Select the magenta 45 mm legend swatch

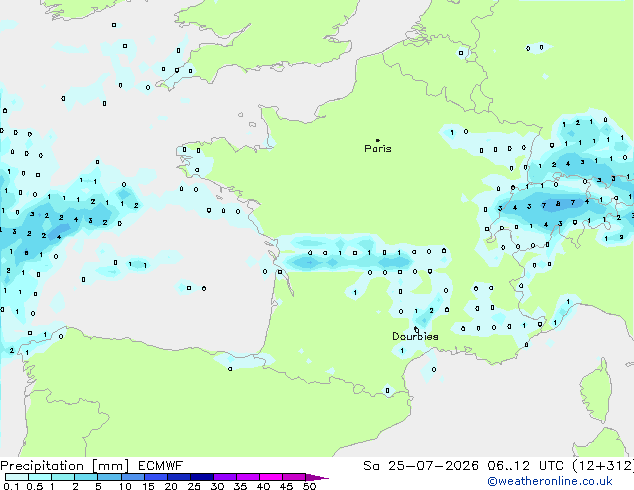pyautogui.click(x=294, y=477)
